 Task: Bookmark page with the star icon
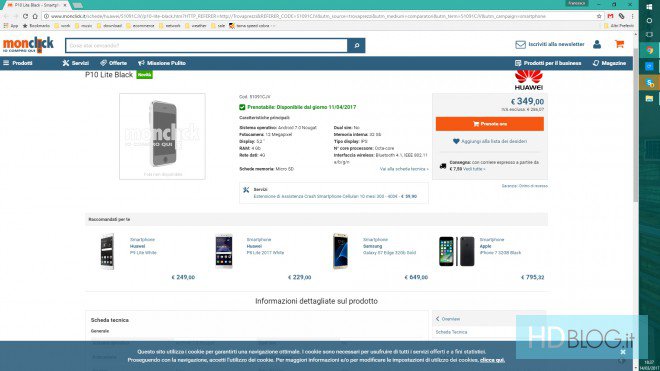[x=599, y=16]
